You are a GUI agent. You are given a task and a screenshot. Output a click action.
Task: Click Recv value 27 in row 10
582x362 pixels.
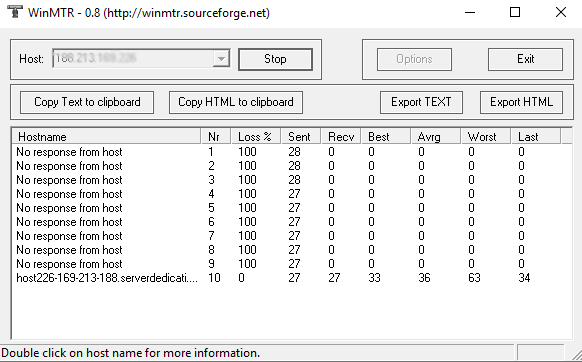(334, 278)
